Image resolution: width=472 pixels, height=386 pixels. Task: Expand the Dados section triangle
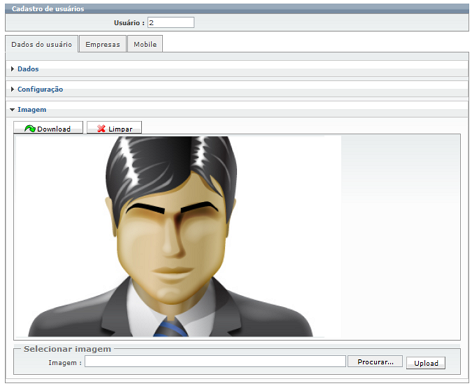tap(12, 69)
